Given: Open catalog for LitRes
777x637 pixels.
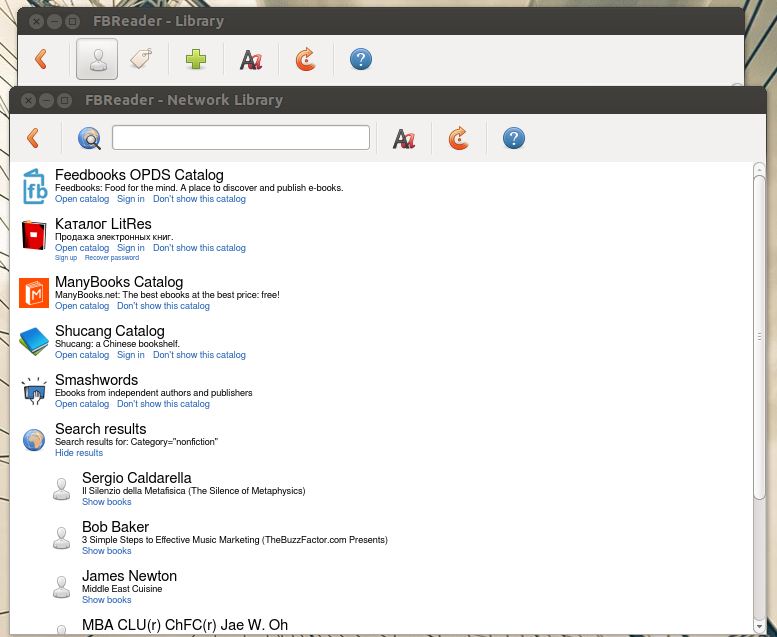Looking at the screenshot, I should tap(82, 248).
